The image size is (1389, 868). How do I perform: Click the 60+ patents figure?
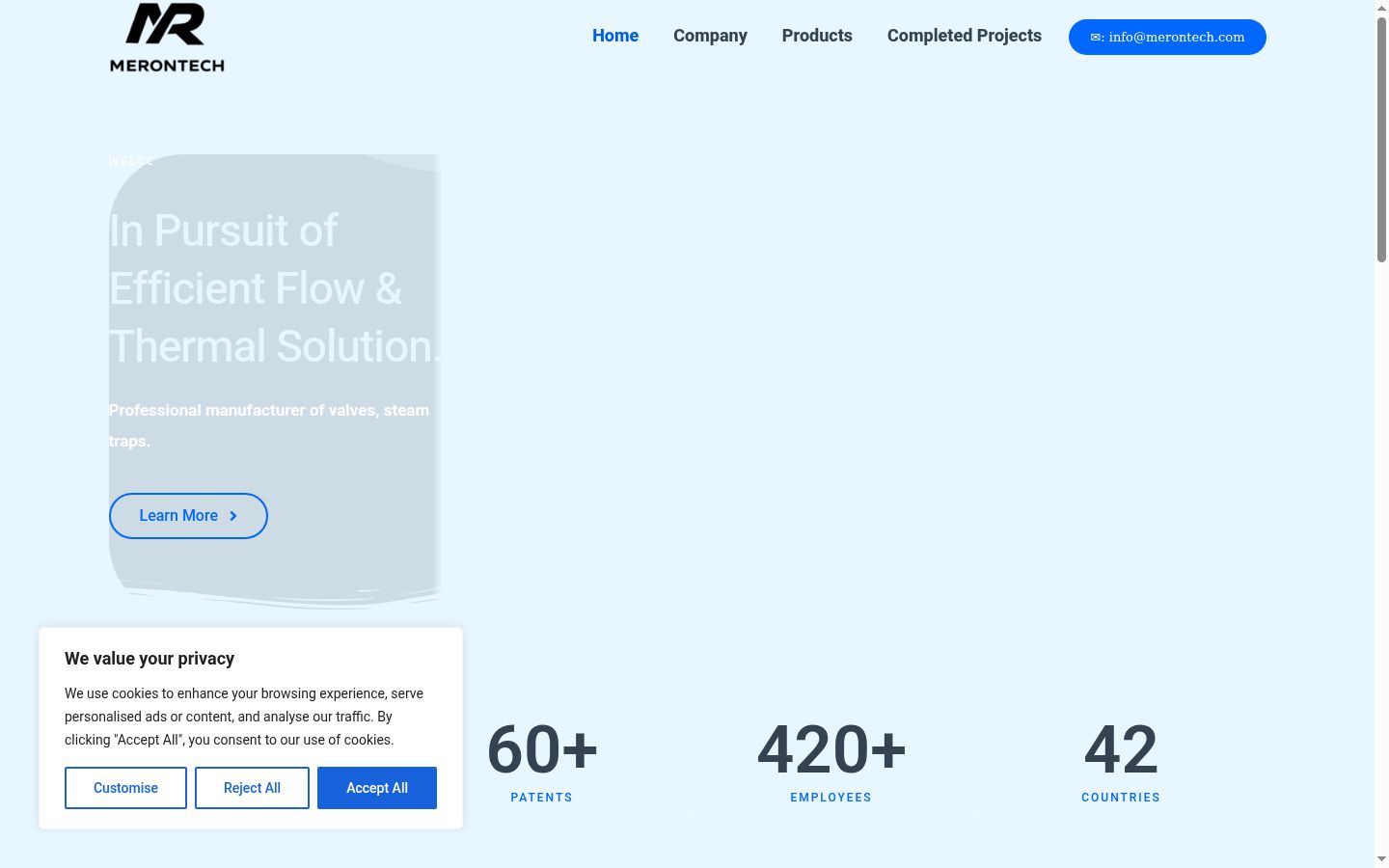[x=542, y=749]
